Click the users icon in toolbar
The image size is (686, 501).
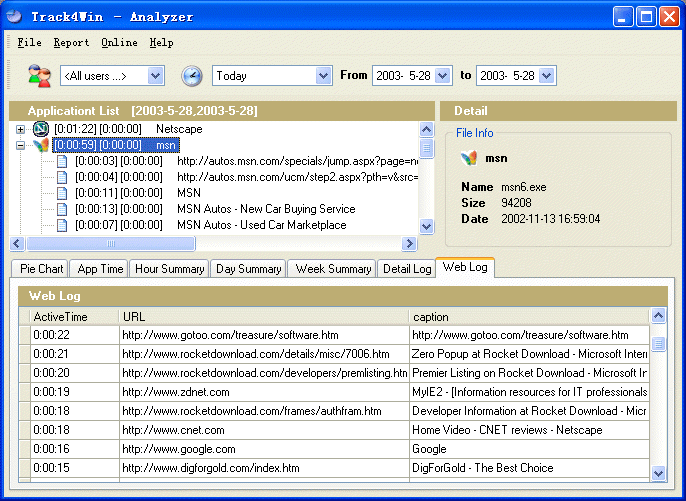tap(39, 75)
